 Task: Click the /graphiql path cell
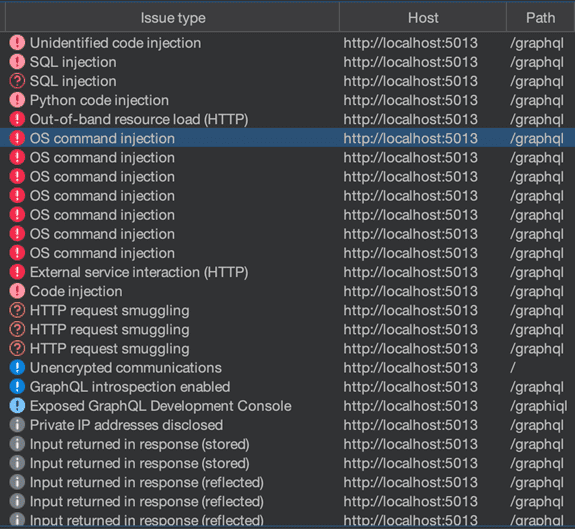pos(538,406)
